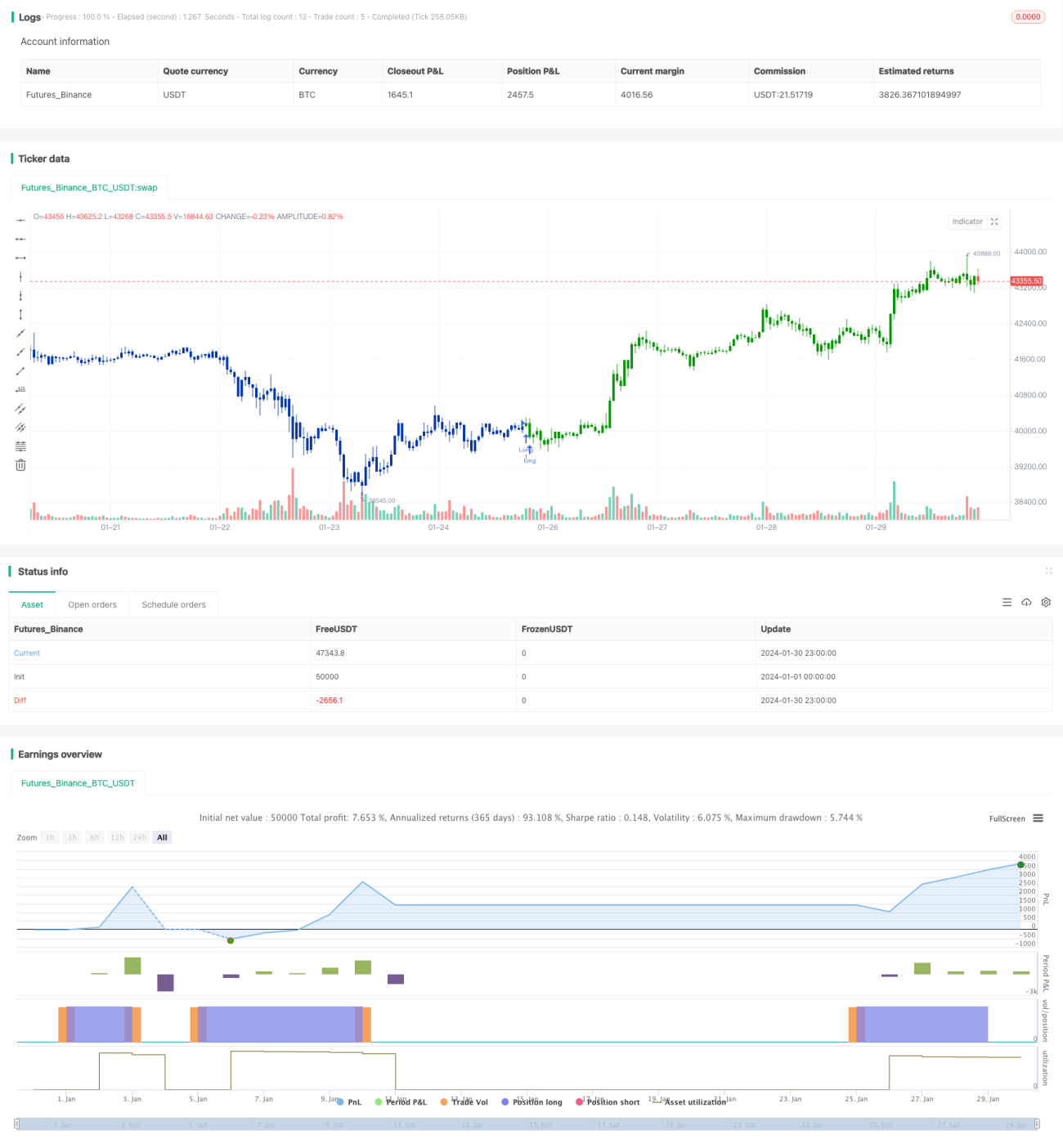The image size is (1063, 1148).
Task: Select the Fibonacci lines tool
Action: pyautogui.click(x=20, y=446)
